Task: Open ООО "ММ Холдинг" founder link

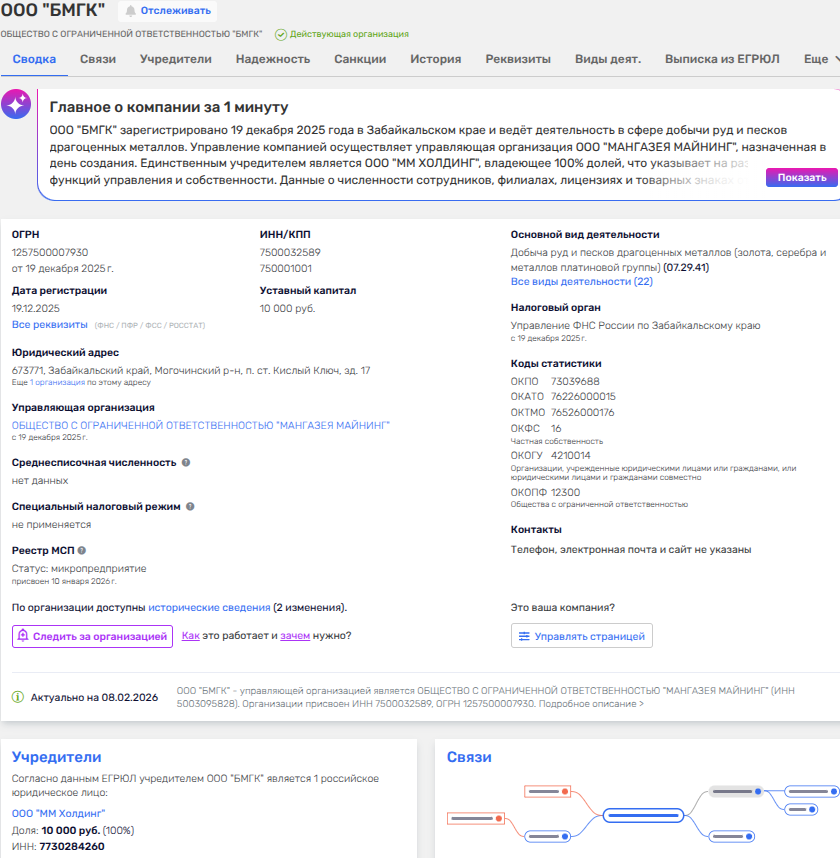Action: point(58,813)
